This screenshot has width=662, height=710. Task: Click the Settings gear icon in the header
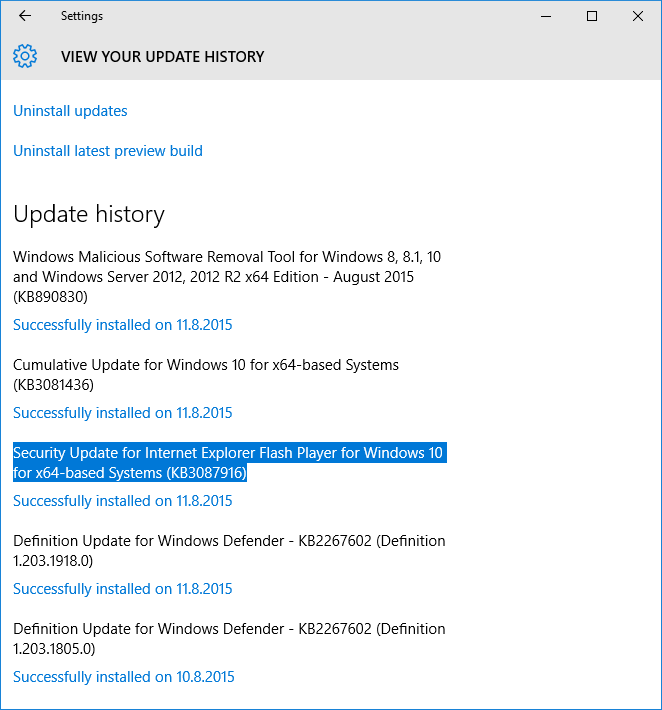(x=25, y=56)
